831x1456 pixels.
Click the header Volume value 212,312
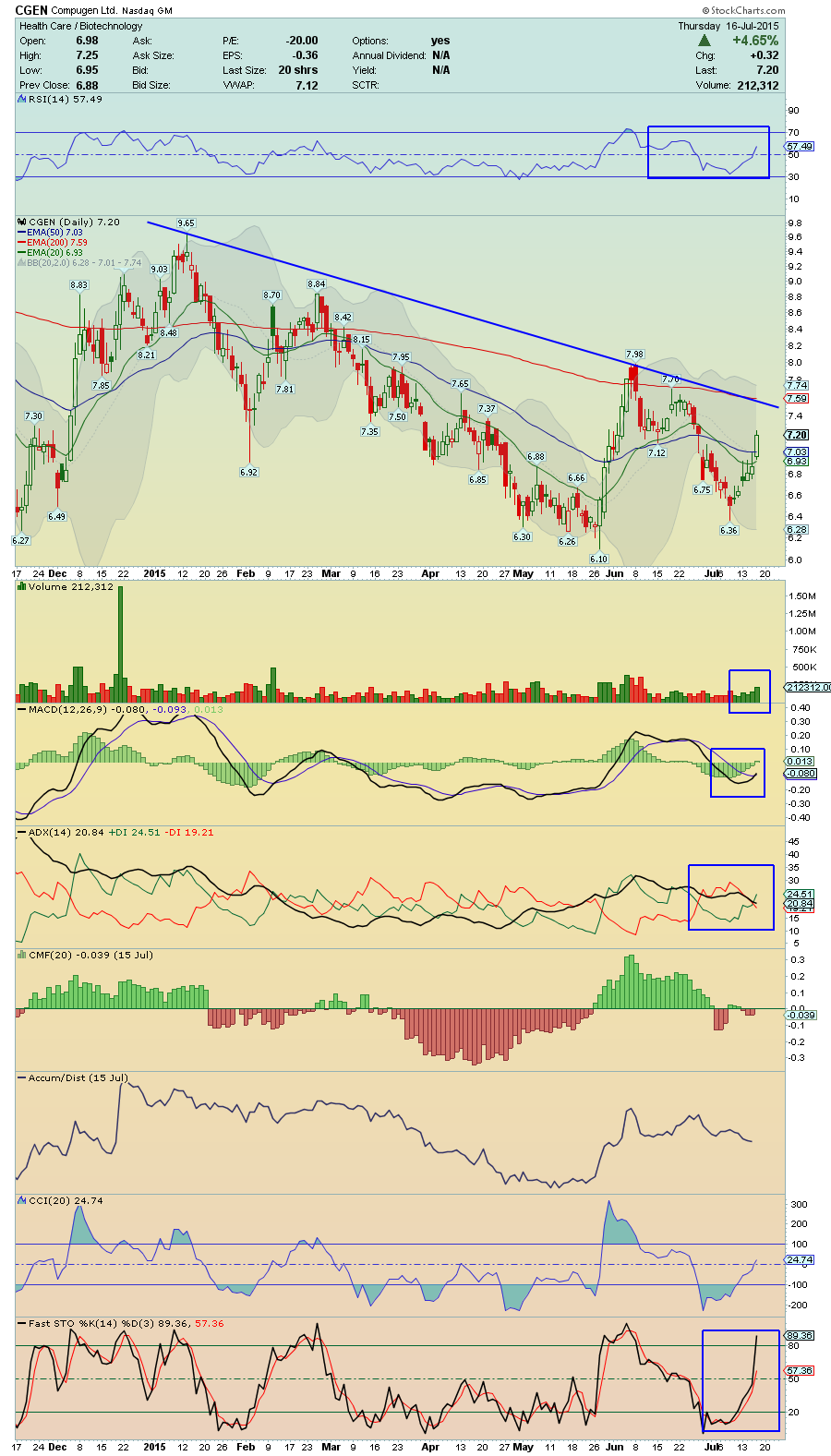758,85
